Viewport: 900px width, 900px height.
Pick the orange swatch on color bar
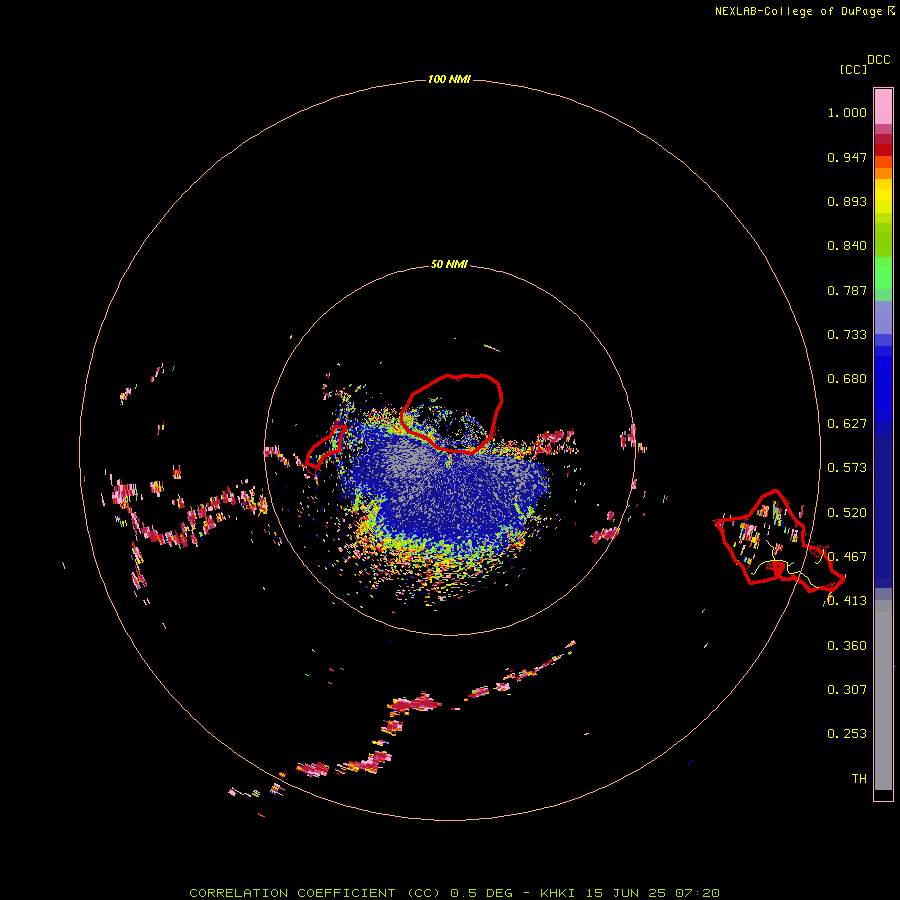(883, 173)
